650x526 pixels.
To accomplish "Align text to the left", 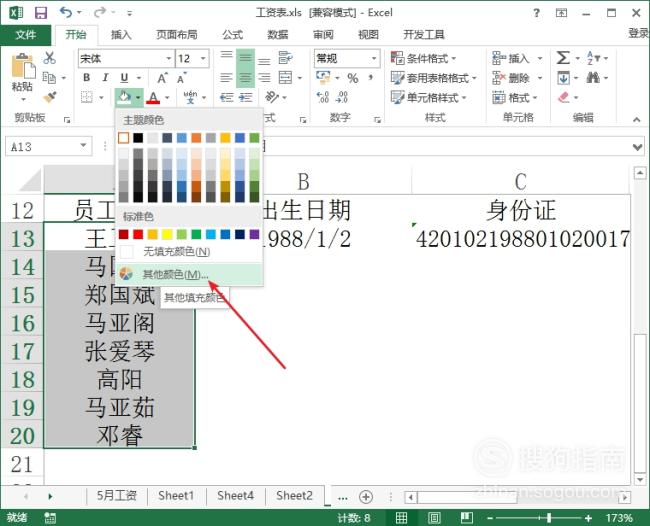I will pos(226,78).
